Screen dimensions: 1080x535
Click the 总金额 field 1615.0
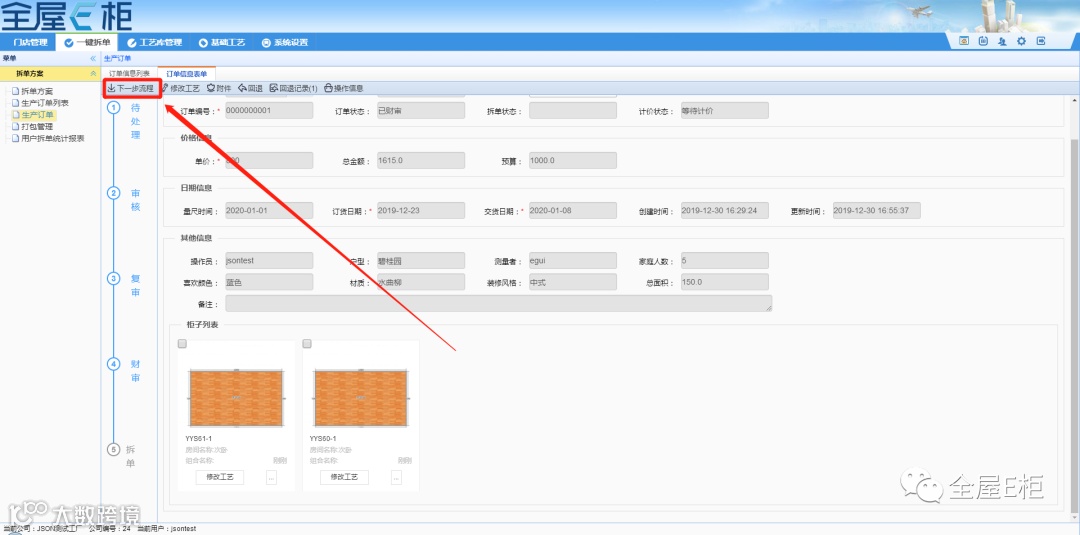pyautogui.click(x=420, y=160)
